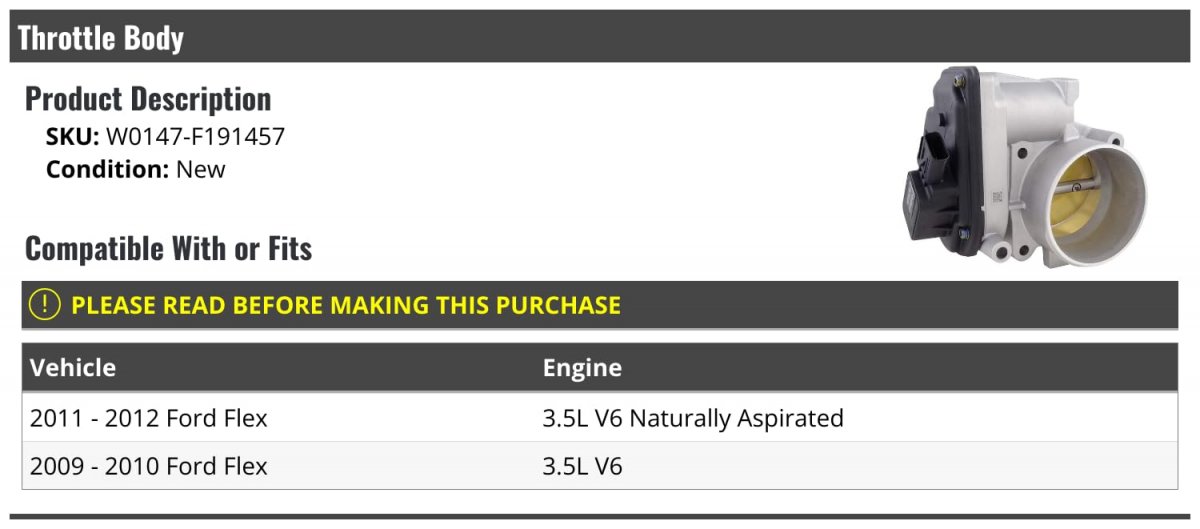Click the SKU number W0147-F191457
The image size is (1200, 529).
click(195, 137)
